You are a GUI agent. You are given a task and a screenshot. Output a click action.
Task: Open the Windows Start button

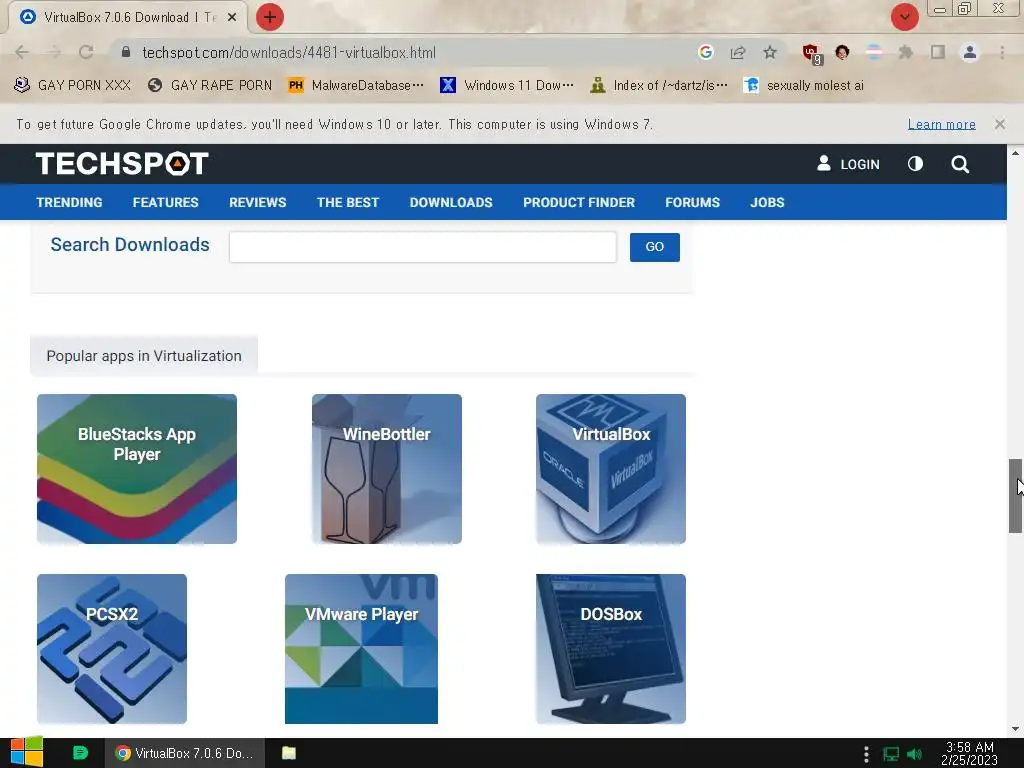[27, 753]
